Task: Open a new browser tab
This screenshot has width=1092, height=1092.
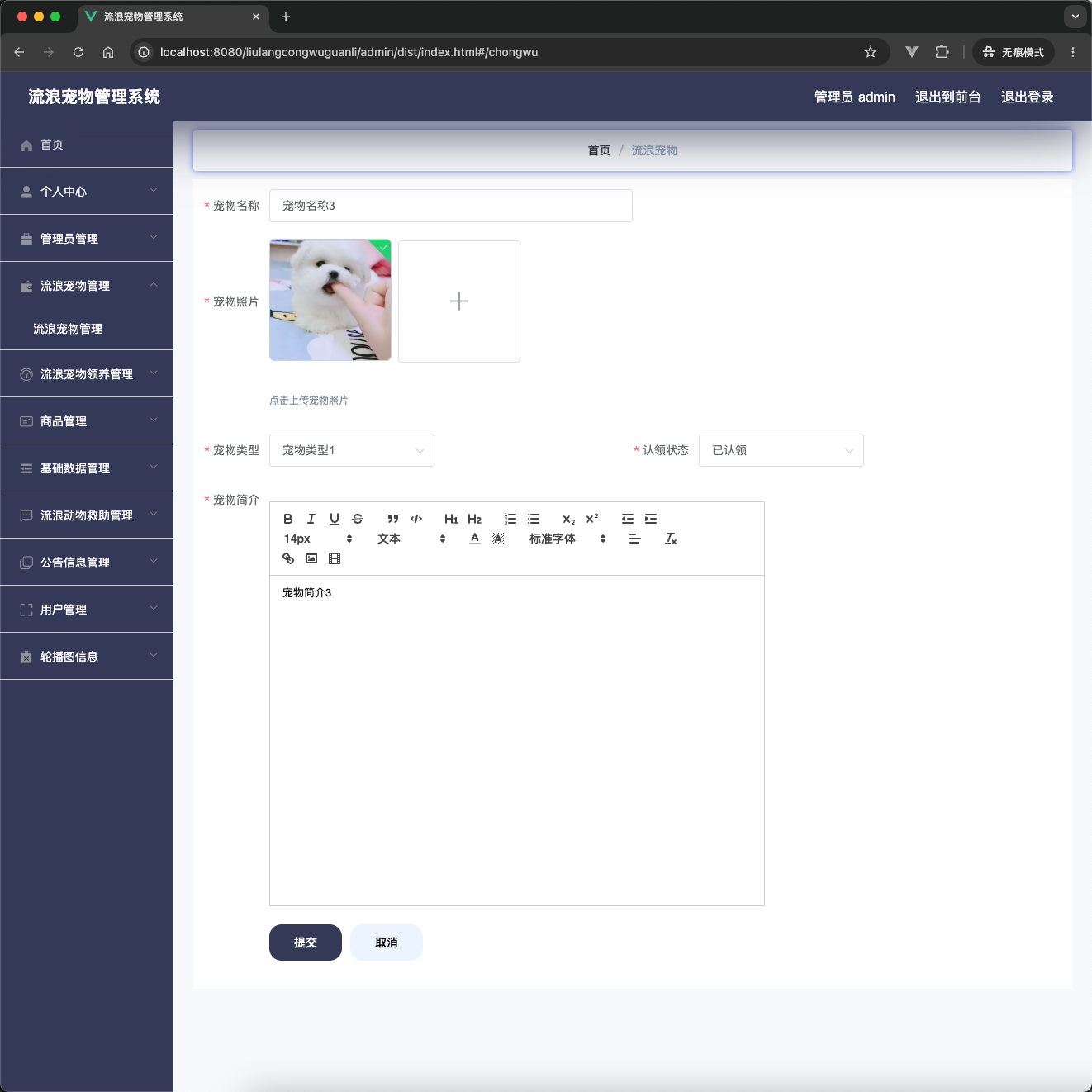Action: point(286,17)
